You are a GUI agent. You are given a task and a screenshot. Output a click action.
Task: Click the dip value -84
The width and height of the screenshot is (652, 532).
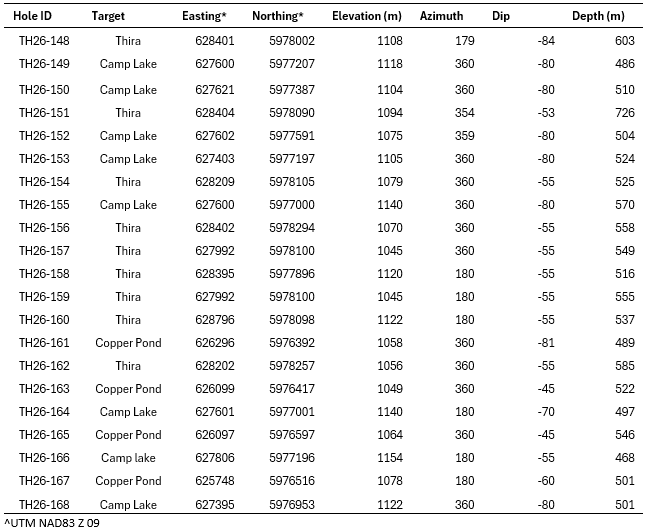[x=546, y=41]
